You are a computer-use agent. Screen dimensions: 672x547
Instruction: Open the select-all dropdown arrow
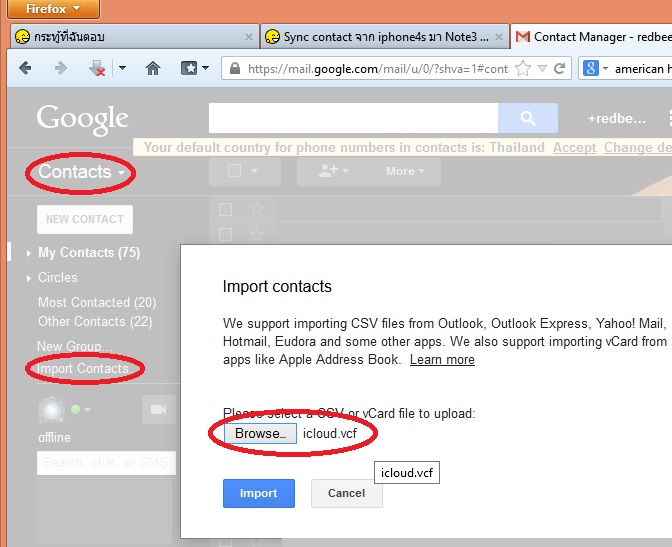pos(254,171)
